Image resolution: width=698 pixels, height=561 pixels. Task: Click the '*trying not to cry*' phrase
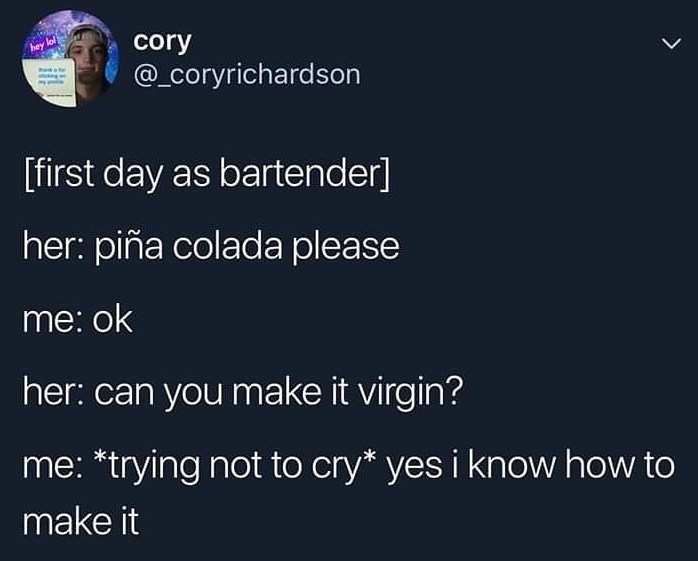point(236,465)
